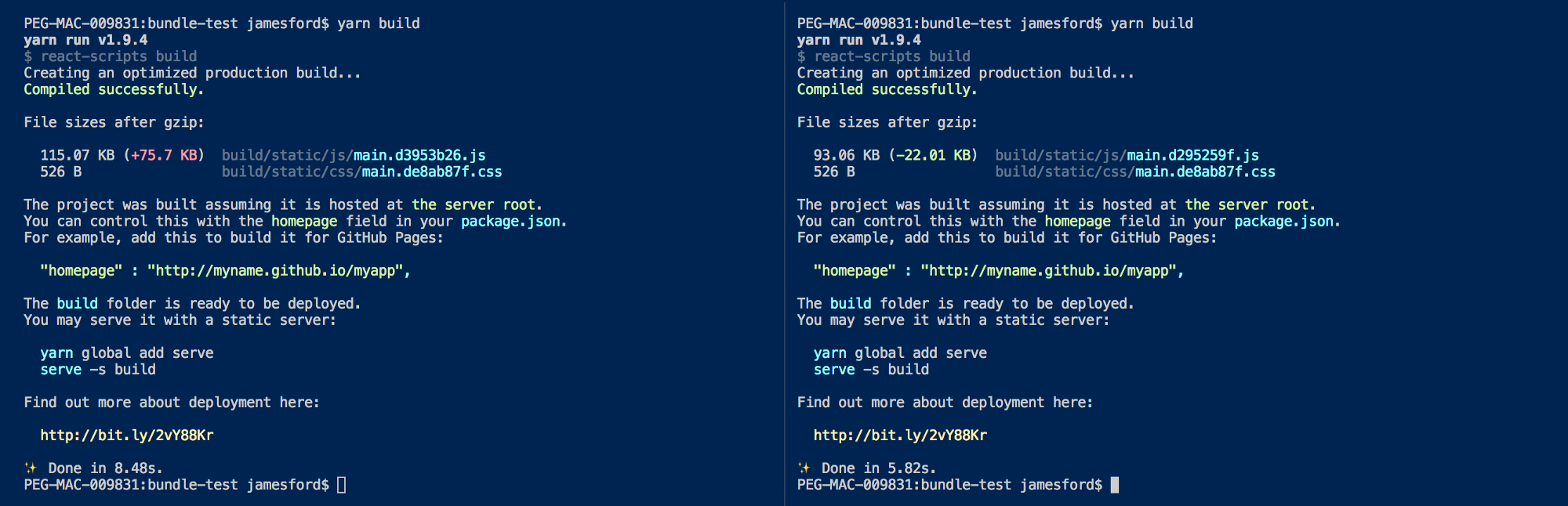Click package.json in left terminal
This screenshot has height=506, width=1568.
[x=511, y=222]
